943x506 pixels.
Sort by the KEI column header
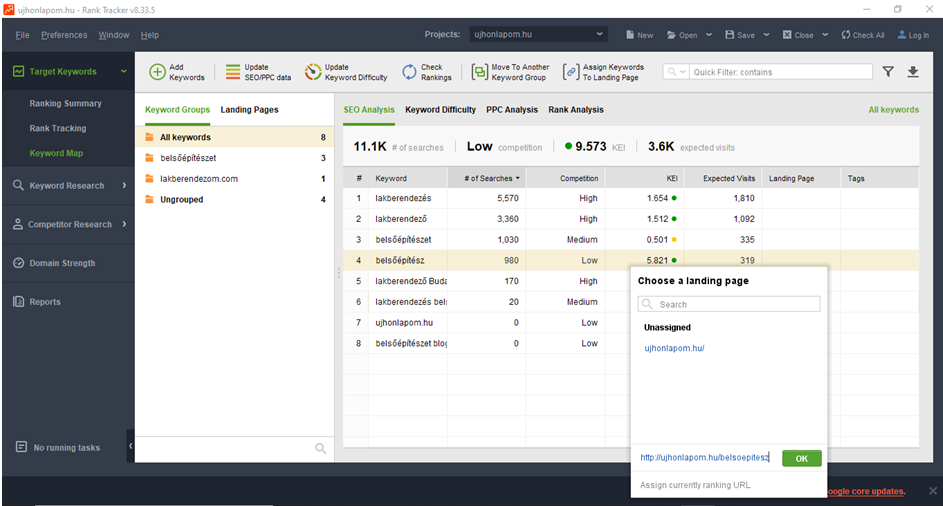645,178
